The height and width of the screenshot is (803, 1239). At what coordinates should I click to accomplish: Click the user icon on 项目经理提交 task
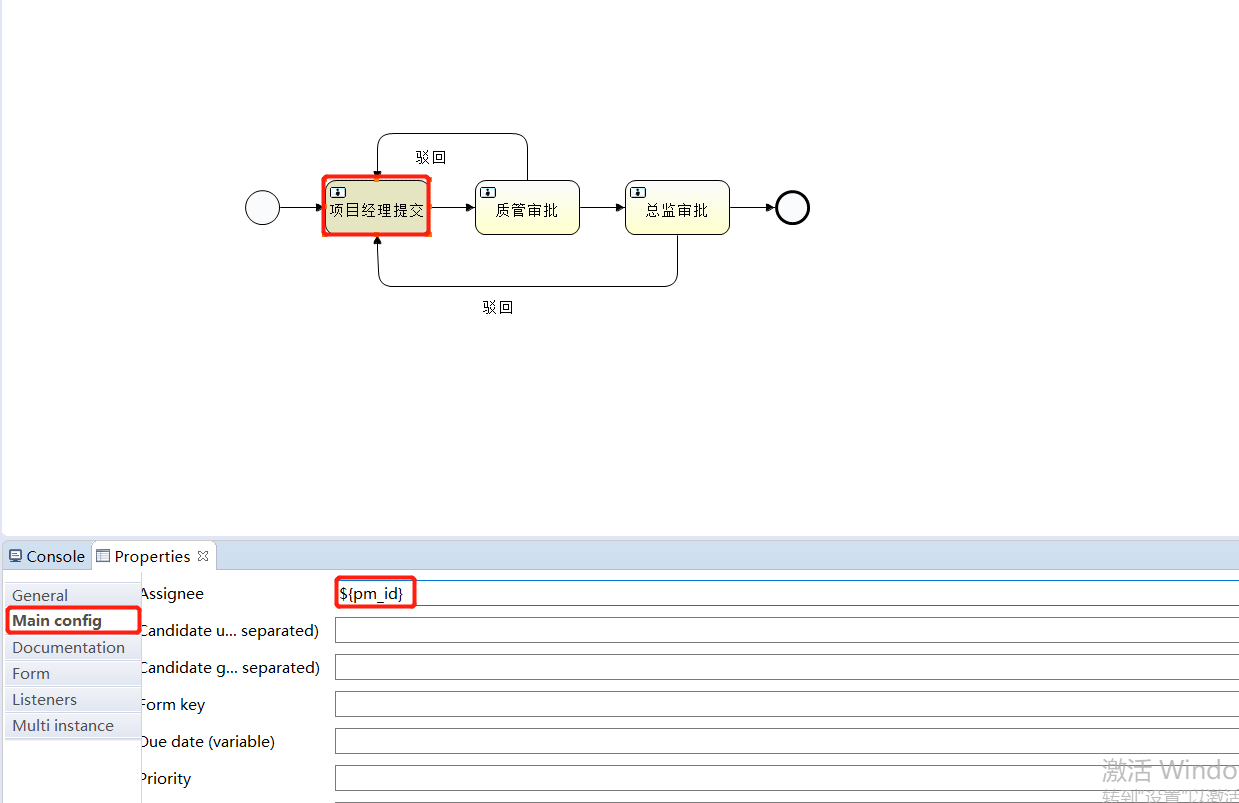(x=337, y=192)
